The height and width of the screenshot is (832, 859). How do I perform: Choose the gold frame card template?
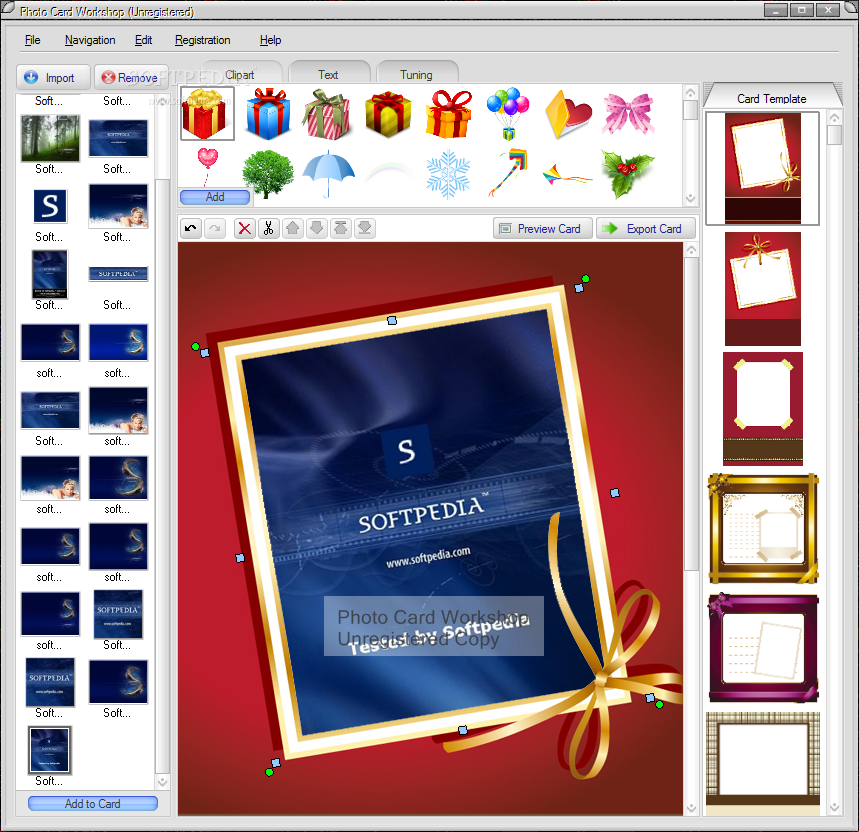pos(763,529)
